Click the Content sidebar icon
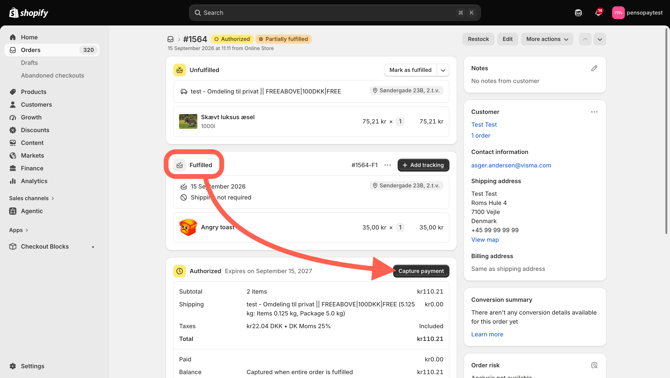670x378 pixels. [x=13, y=143]
